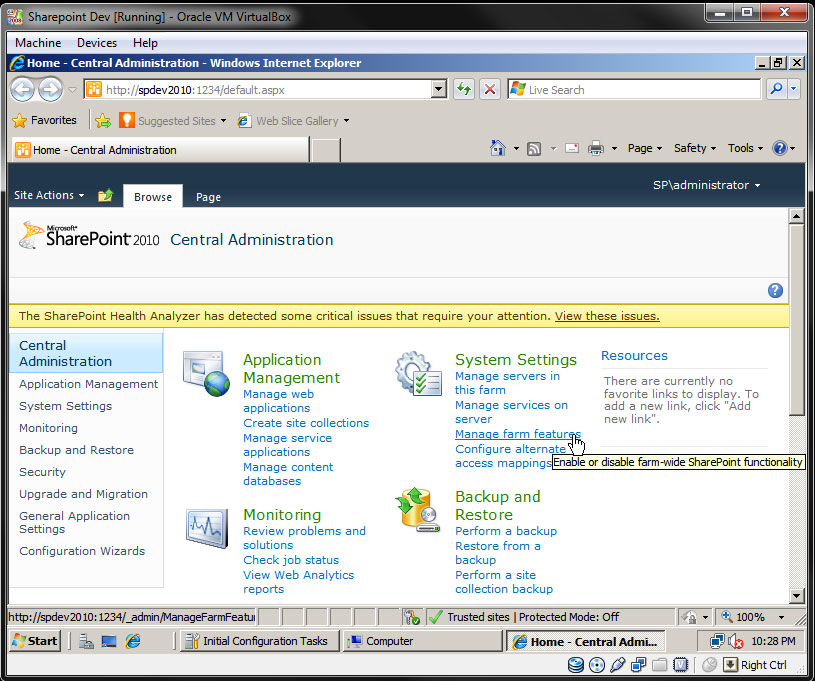
Task: Click the green Refresh page icon
Action: (x=464, y=89)
